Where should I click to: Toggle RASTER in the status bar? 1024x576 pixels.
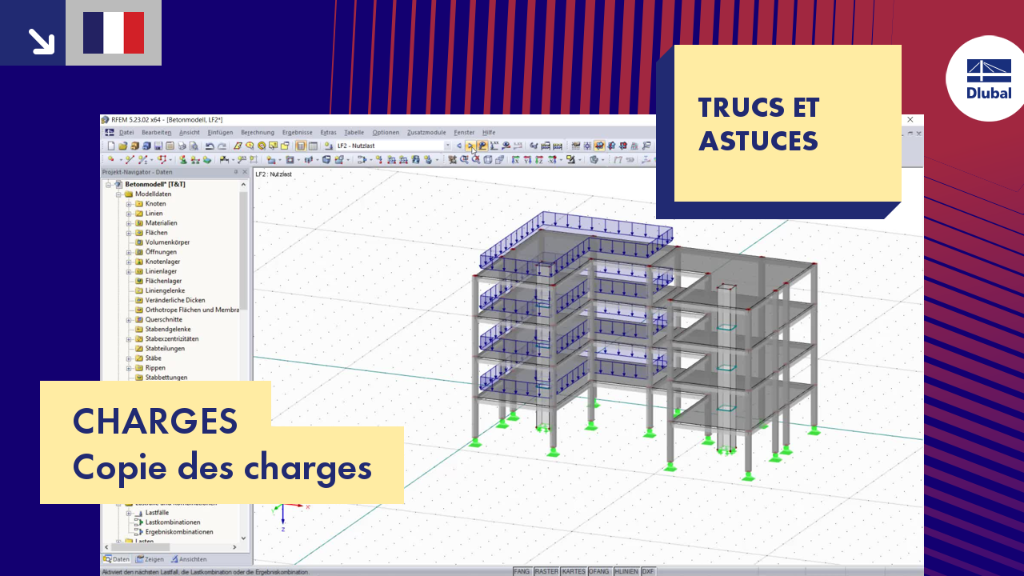point(547,571)
